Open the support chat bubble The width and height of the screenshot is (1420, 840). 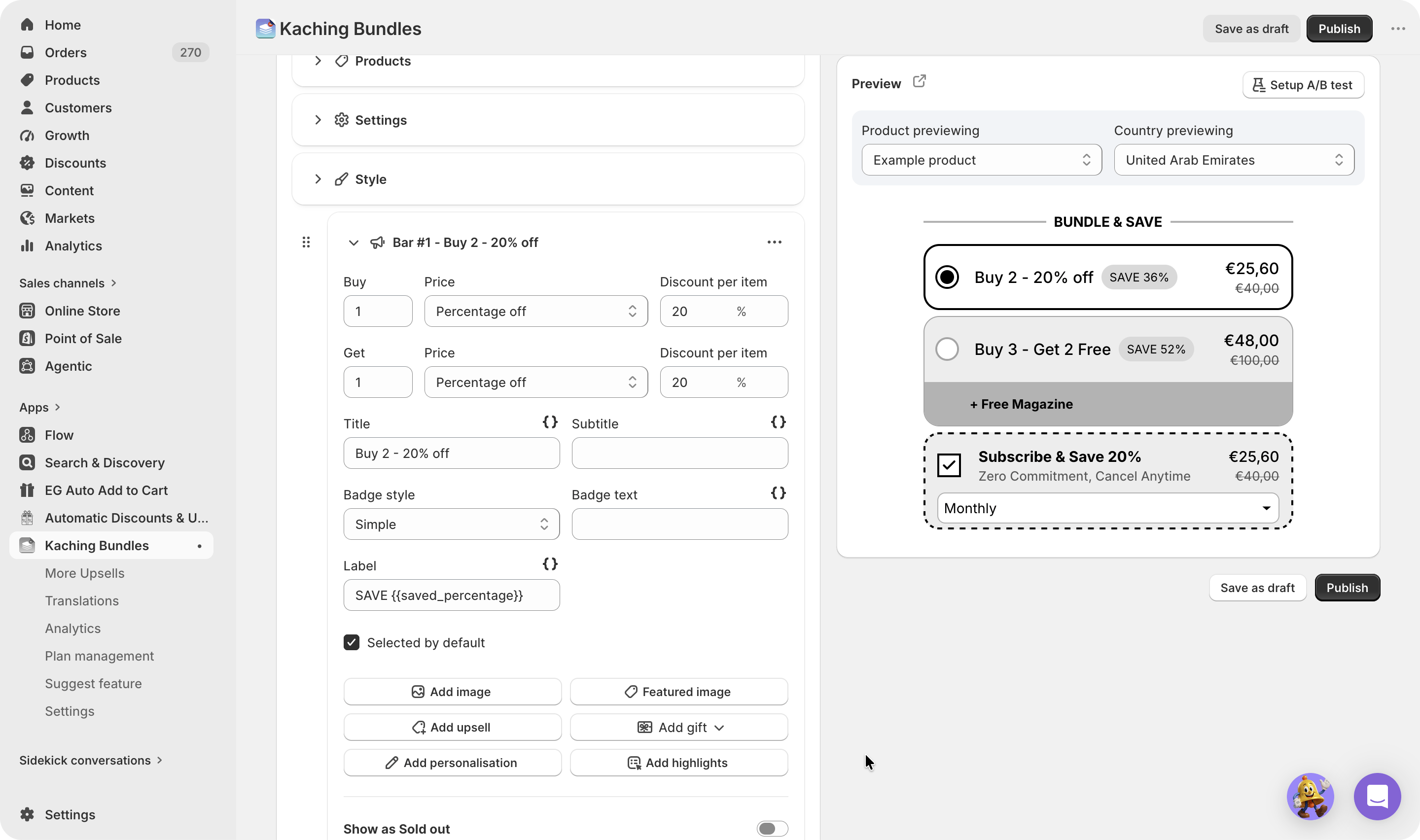(x=1377, y=797)
